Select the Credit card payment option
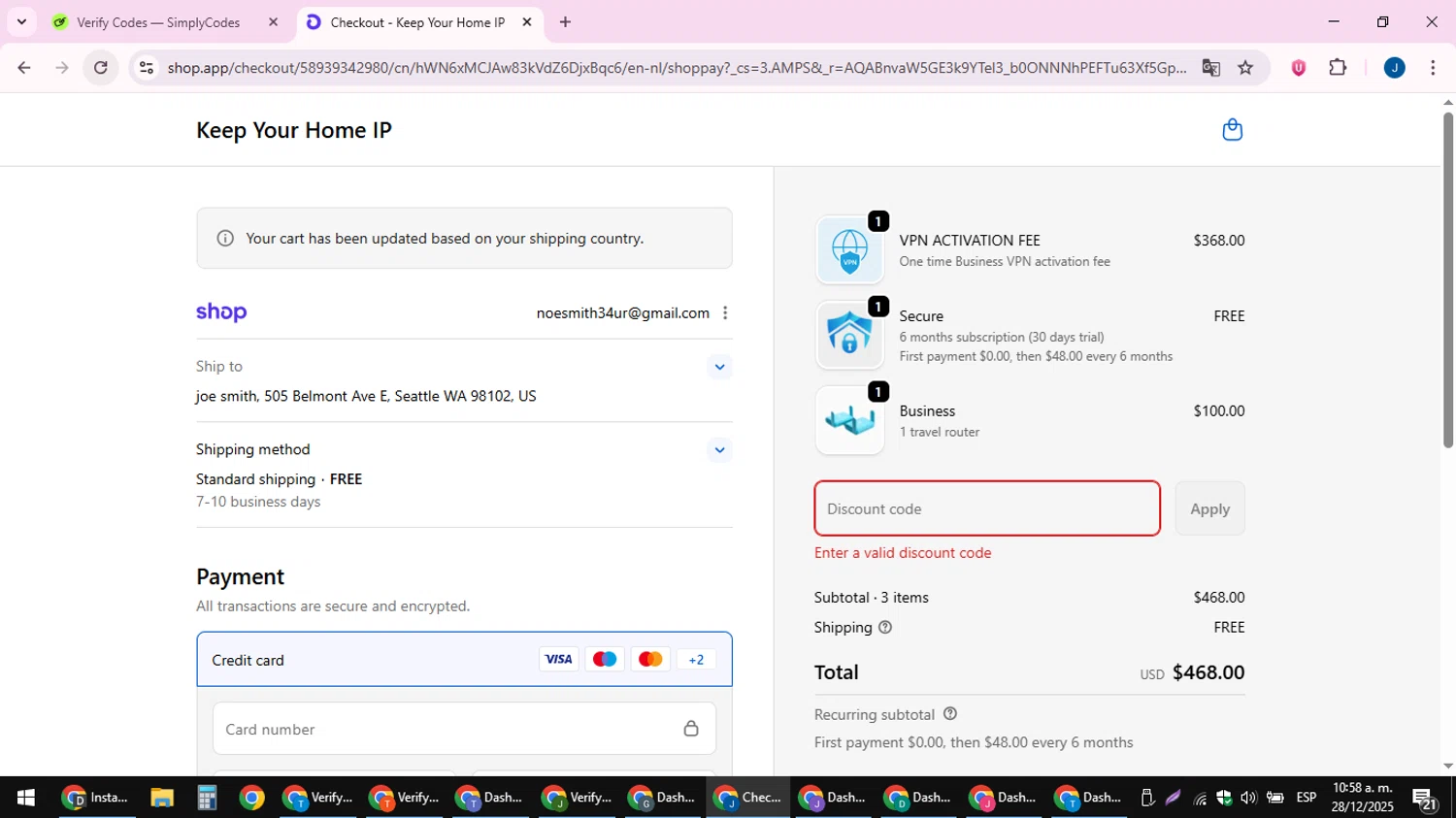Viewport: 1456px width, 818px height. (x=464, y=660)
